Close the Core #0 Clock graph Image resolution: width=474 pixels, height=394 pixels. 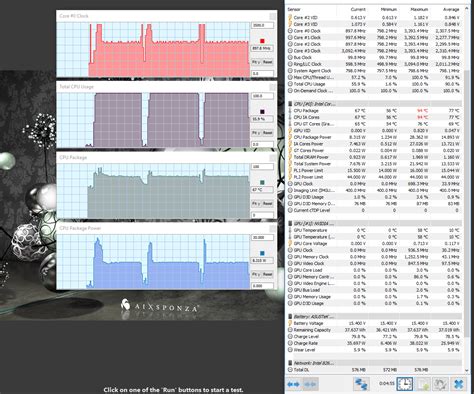click(273, 16)
